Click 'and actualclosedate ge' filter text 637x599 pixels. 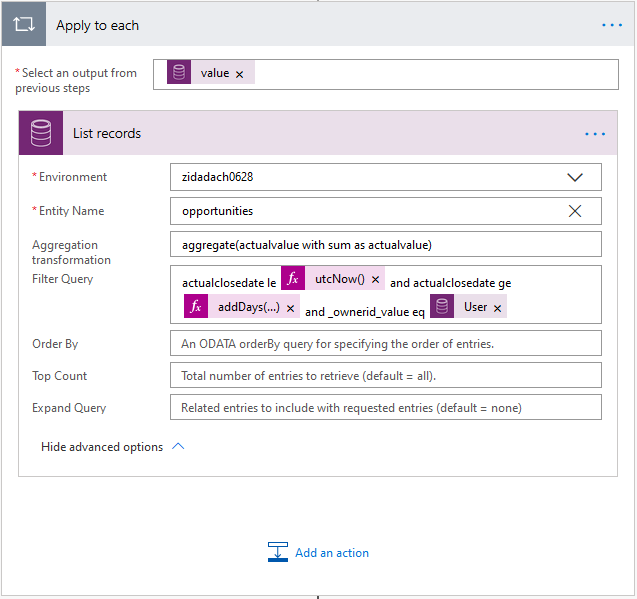click(x=451, y=283)
